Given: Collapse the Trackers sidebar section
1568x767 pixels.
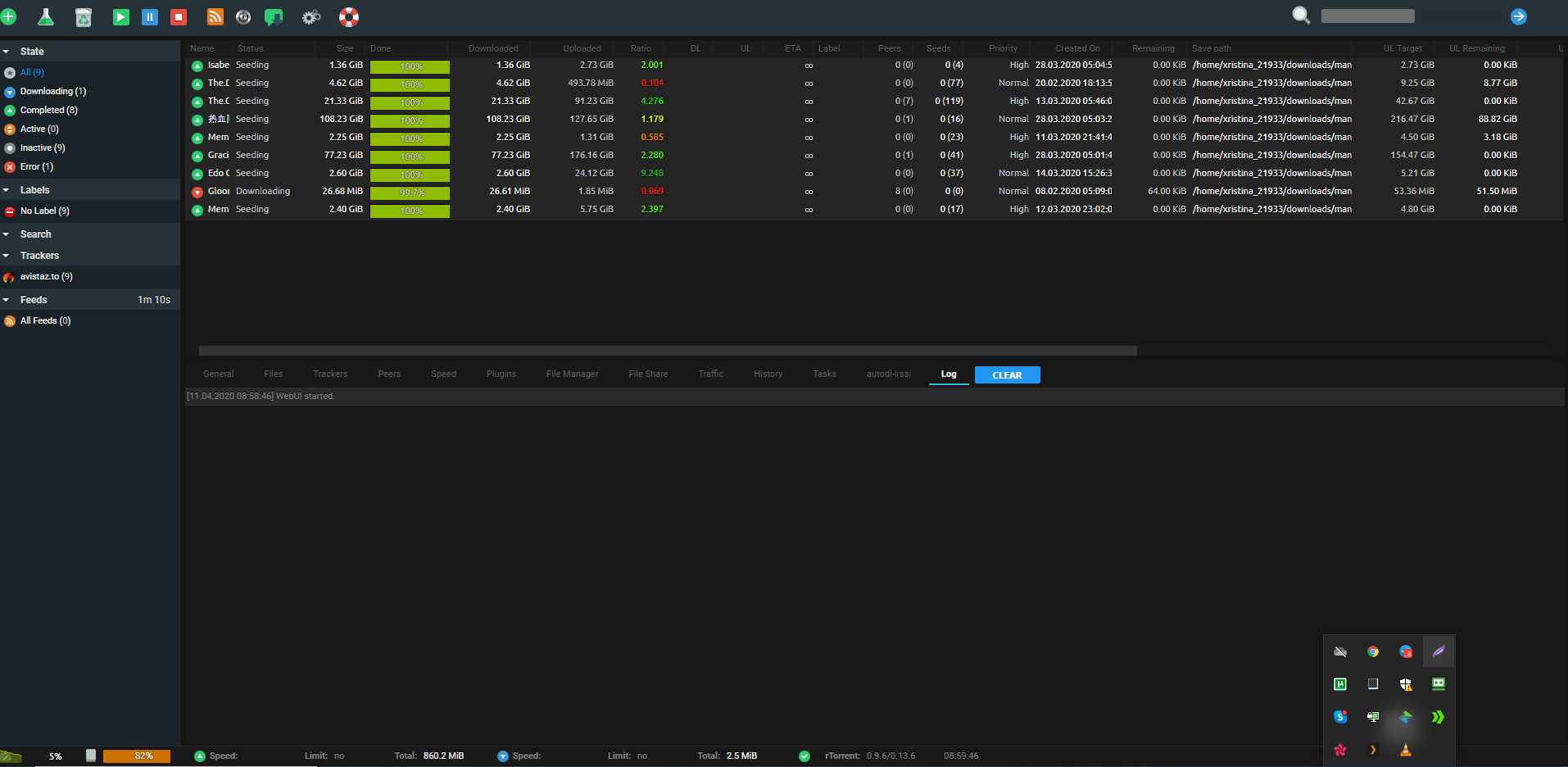Looking at the screenshot, I should (7, 256).
